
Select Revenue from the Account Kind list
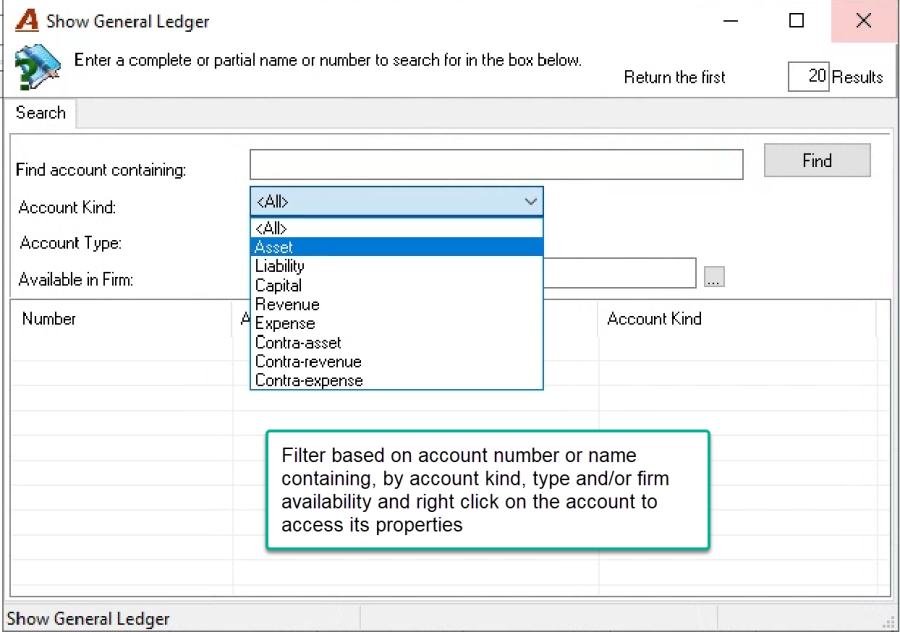click(397, 304)
